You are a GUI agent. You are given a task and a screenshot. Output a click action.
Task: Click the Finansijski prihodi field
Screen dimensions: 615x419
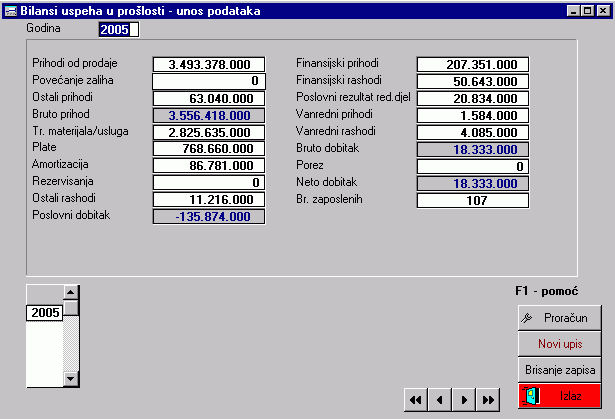pyautogui.click(x=473, y=64)
